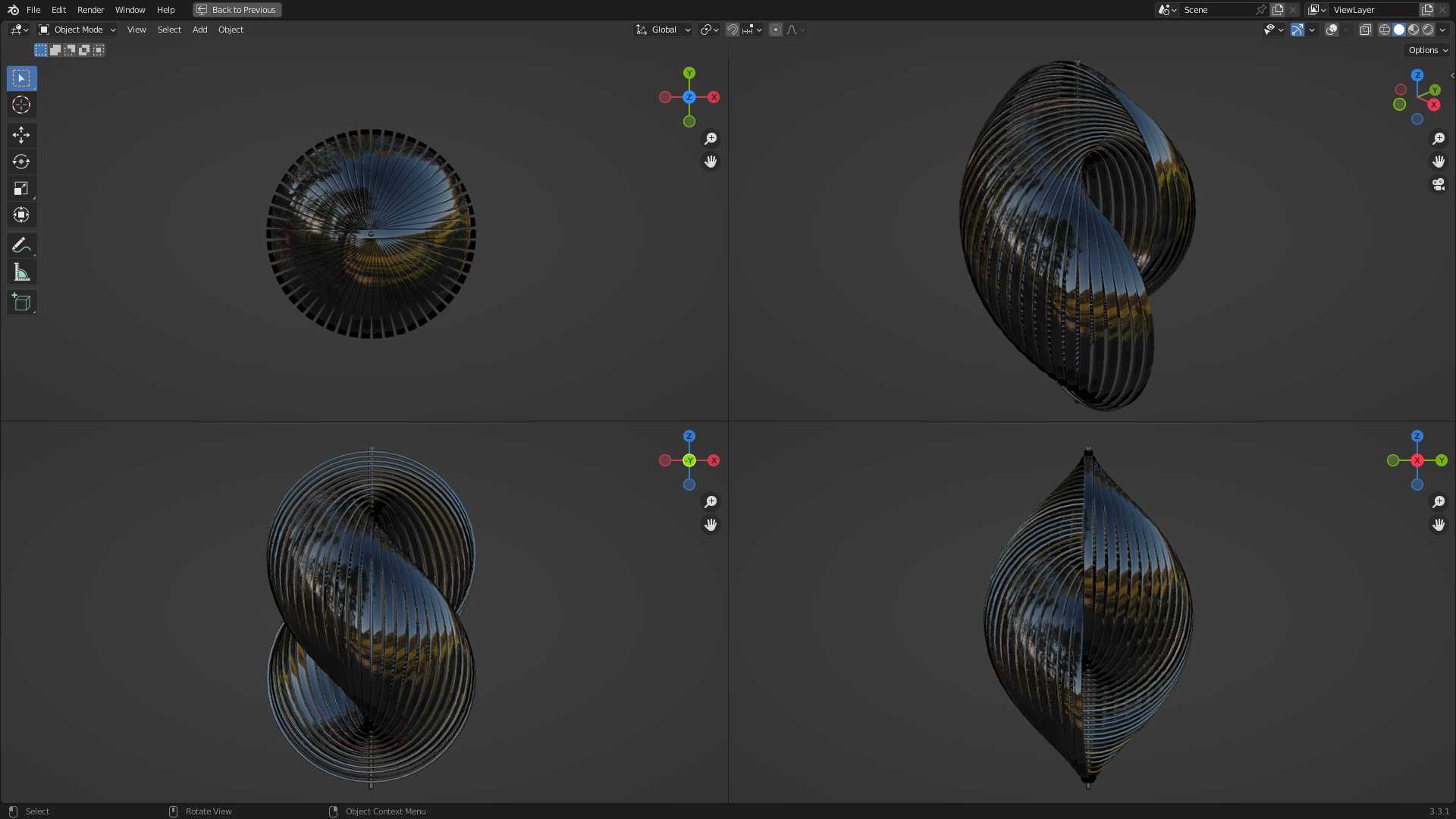Click Back to Previous button
This screenshot has height=819, width=1456.
[x=237, y=10]
